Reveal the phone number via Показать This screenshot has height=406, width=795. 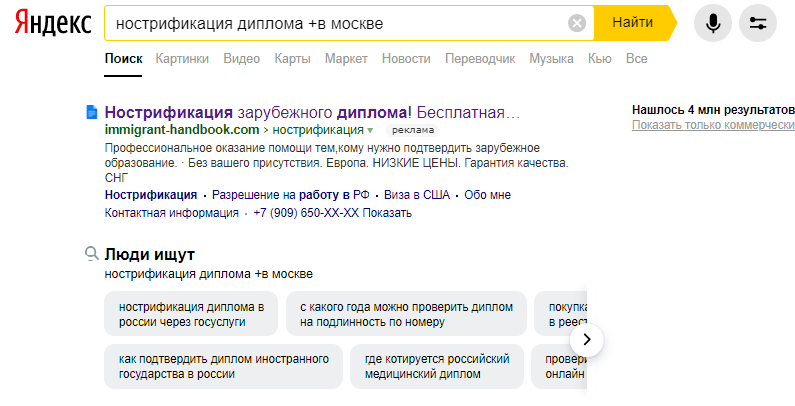387,213
